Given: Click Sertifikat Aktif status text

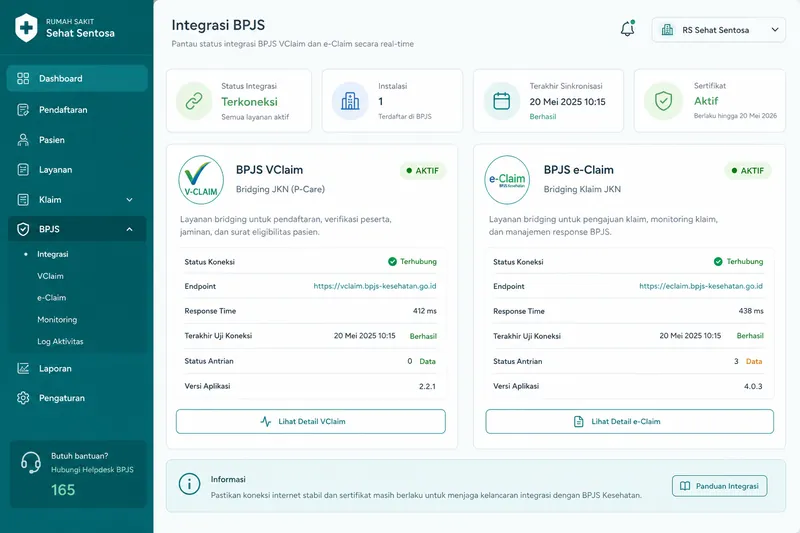Looking at the screenshot, I should click(x=706, y=101).
